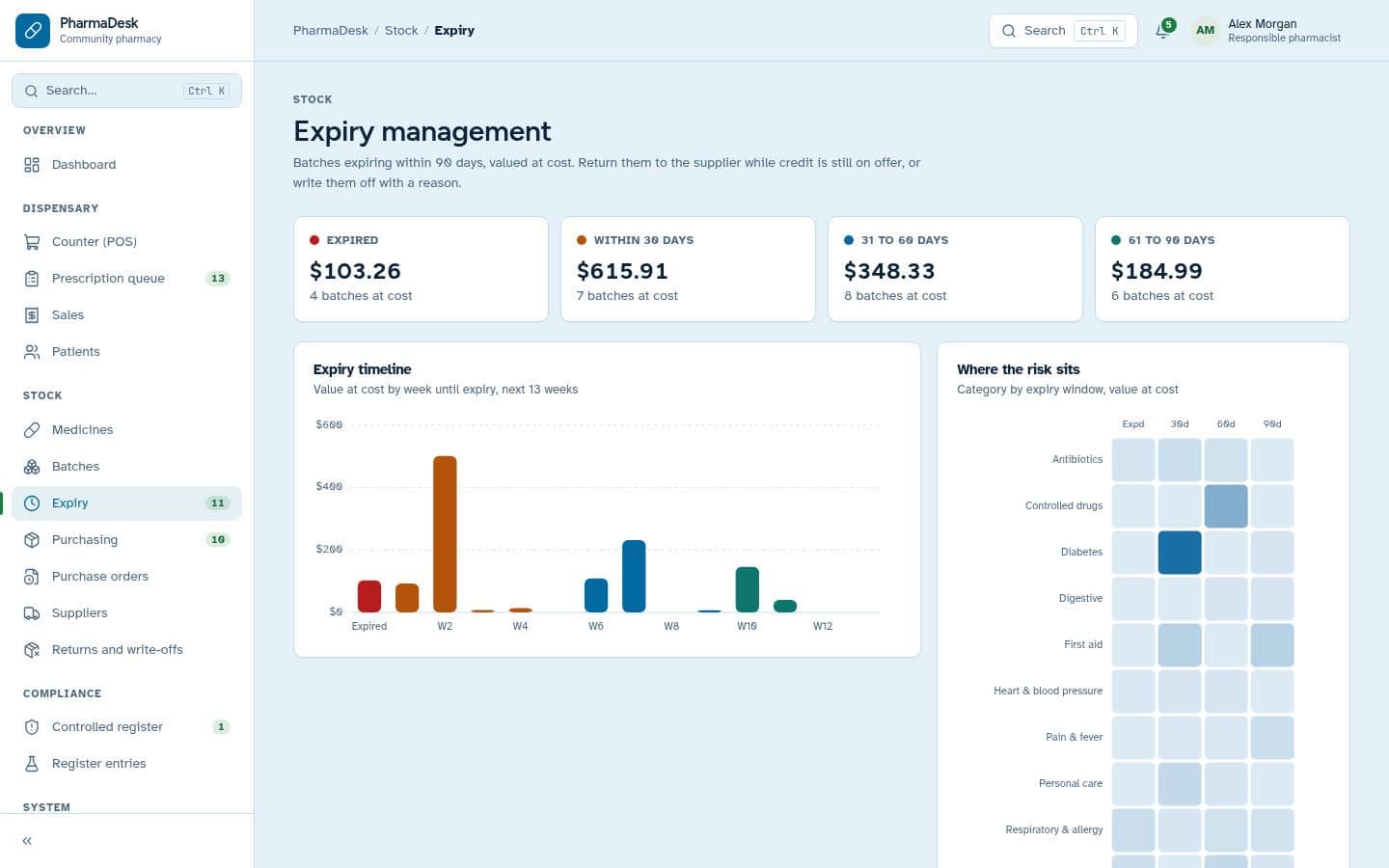Collapse the sidebar with double-chevron button

[27, 841]
